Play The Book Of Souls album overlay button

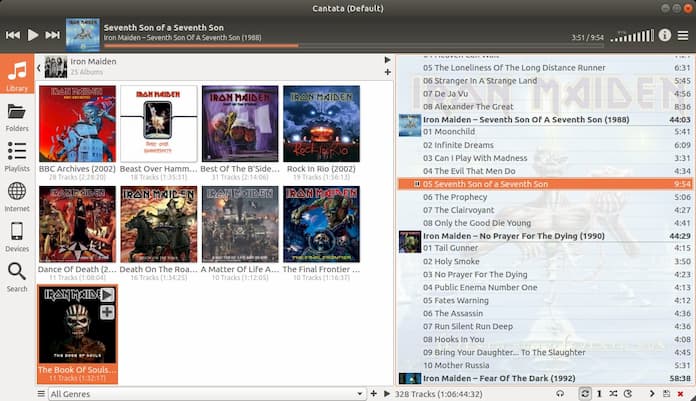tap(107, 295)
